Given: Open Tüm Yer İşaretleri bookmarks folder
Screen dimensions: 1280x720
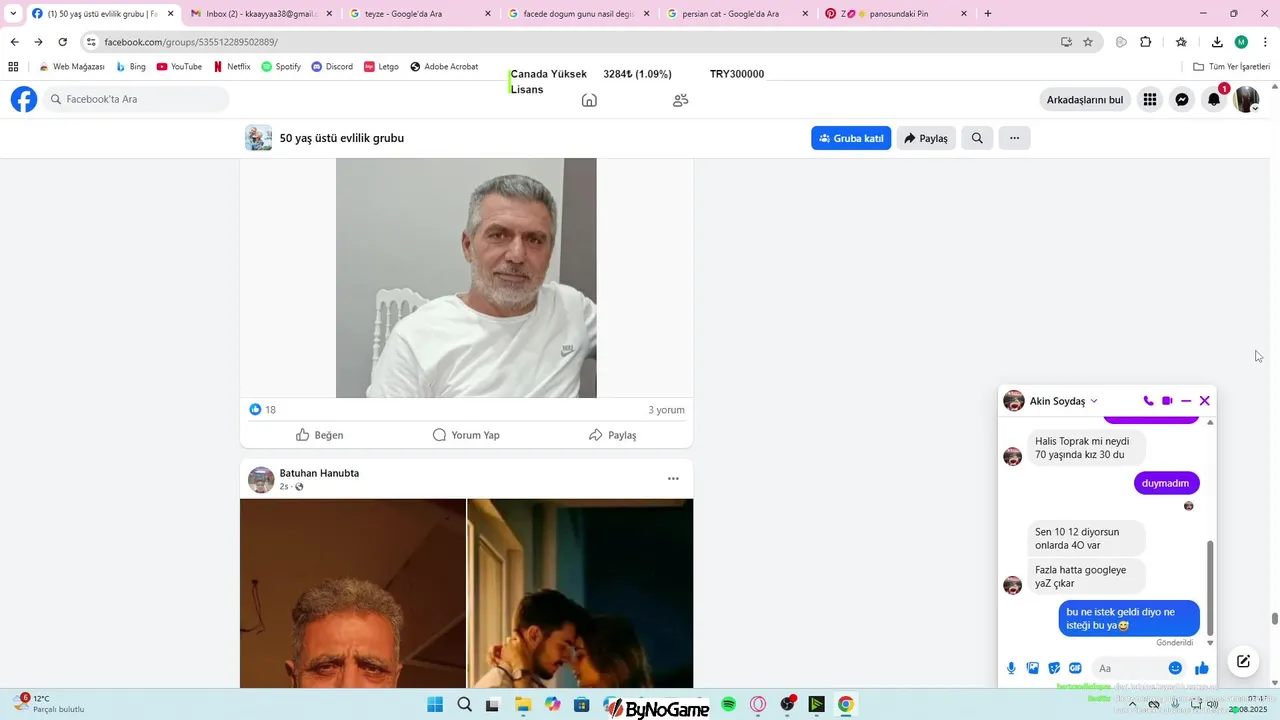Looking at the screenshot, I should tap(1231, 67).
